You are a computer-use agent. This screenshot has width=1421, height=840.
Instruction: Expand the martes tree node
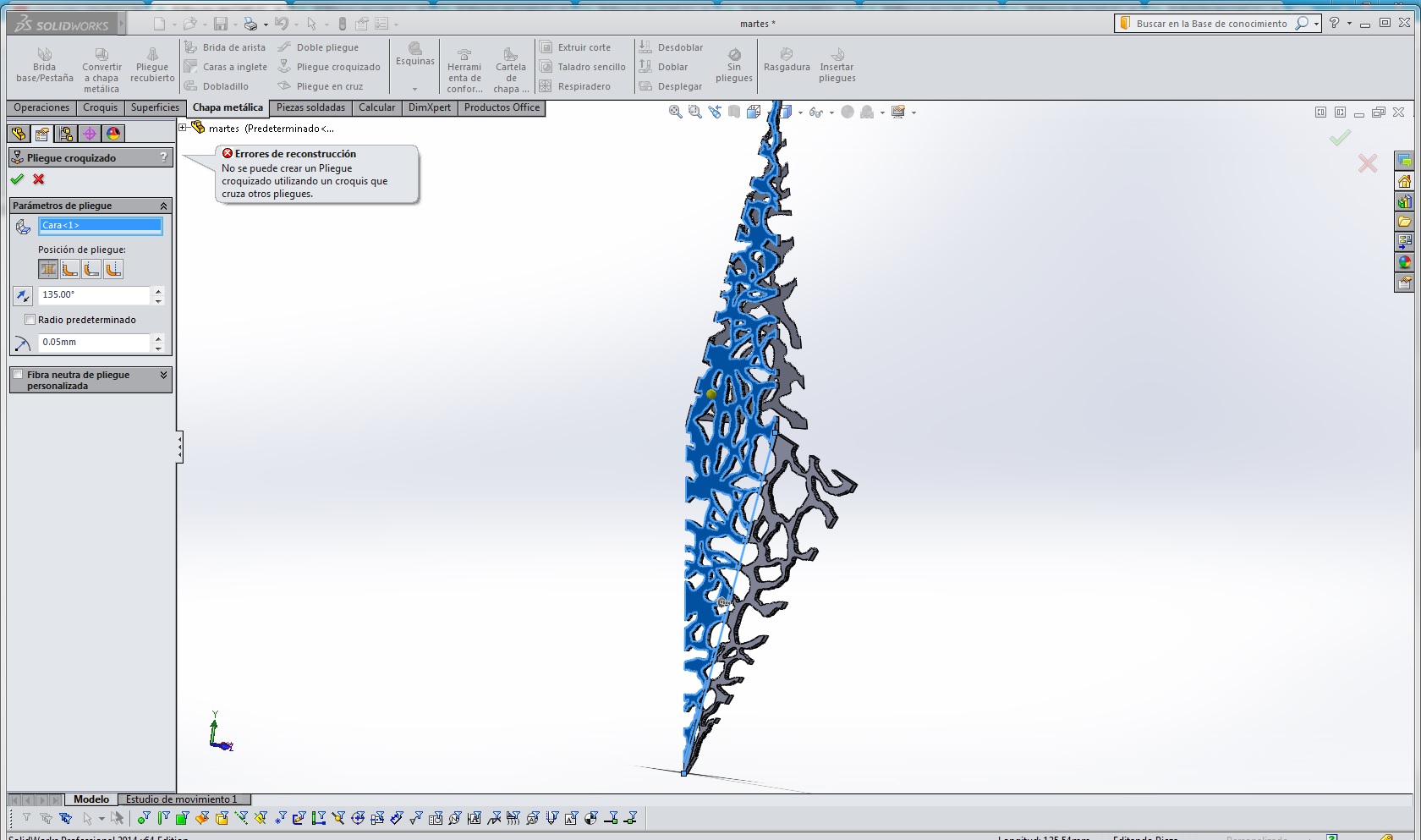183,128
